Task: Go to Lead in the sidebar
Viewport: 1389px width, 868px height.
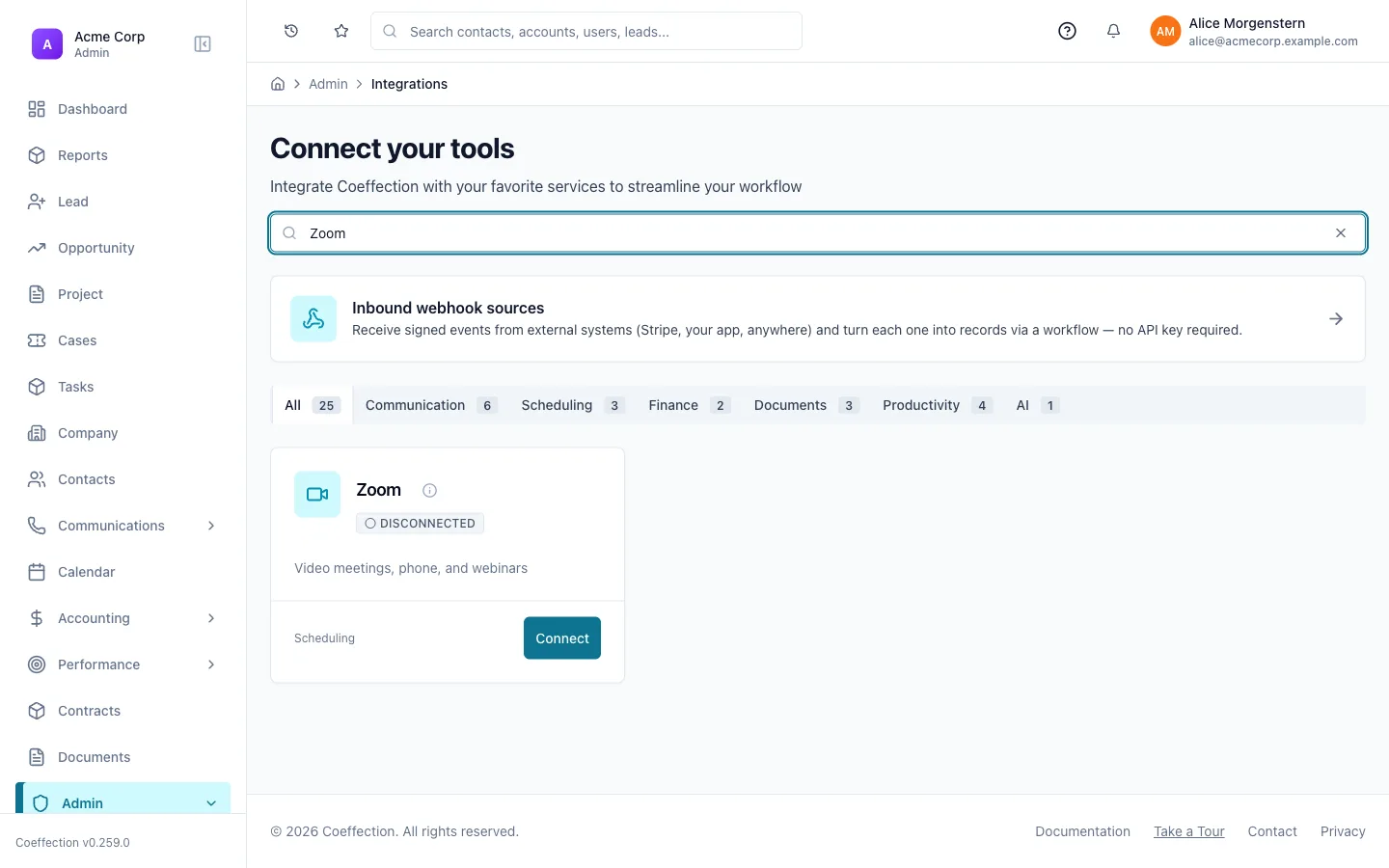Action: tap(123, 202)
